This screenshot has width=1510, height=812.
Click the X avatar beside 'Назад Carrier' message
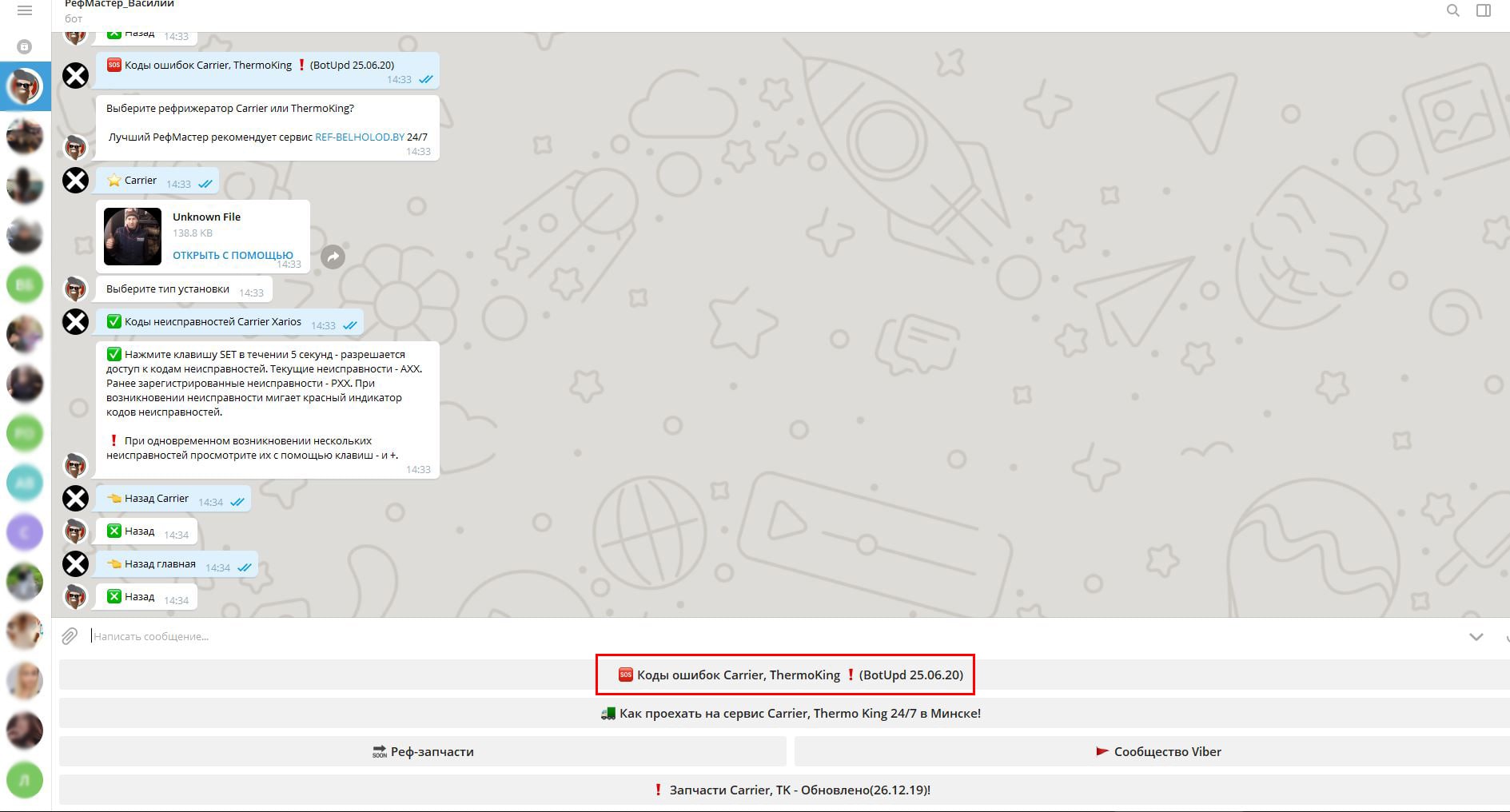point(76,499)
